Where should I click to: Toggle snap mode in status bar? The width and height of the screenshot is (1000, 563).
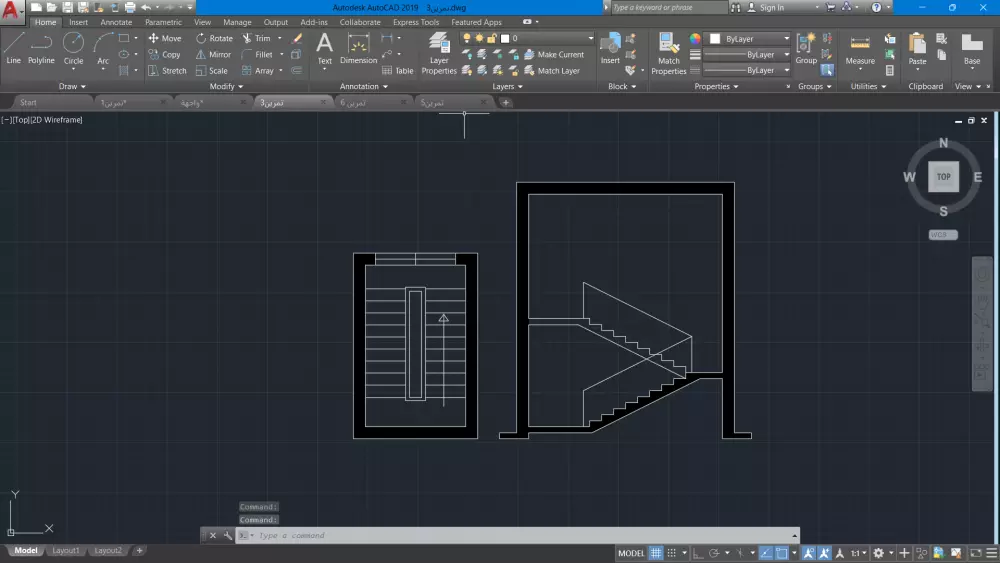(x=672, y=553)
